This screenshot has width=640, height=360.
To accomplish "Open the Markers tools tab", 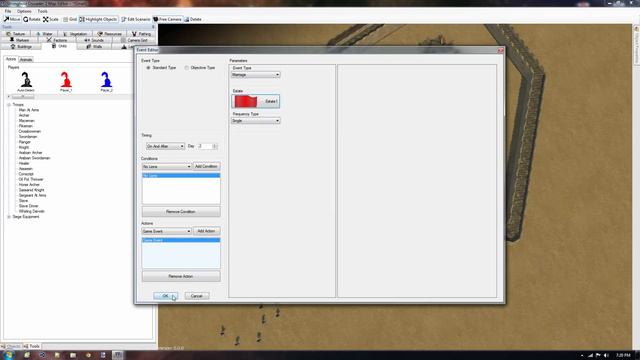I will [19, 40].
